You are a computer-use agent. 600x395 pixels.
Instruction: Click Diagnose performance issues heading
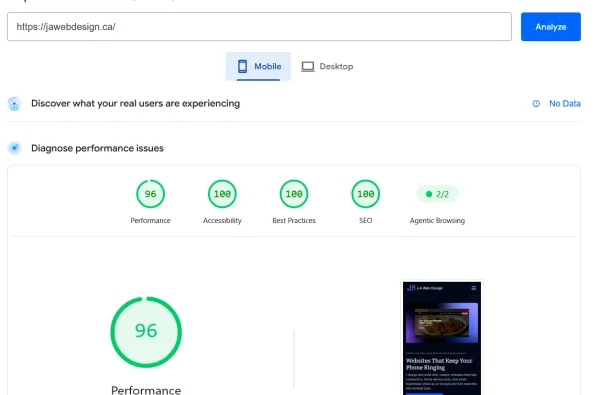tap(97, 148)
